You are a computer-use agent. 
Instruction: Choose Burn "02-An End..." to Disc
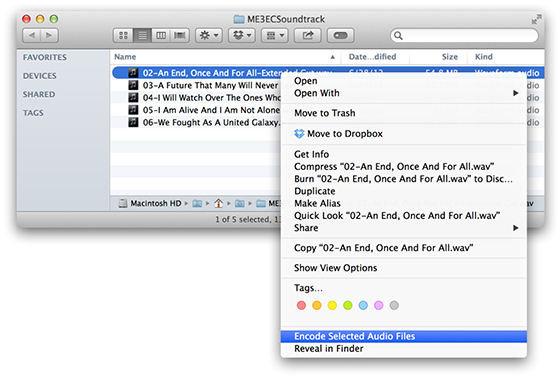click(404, 179)
